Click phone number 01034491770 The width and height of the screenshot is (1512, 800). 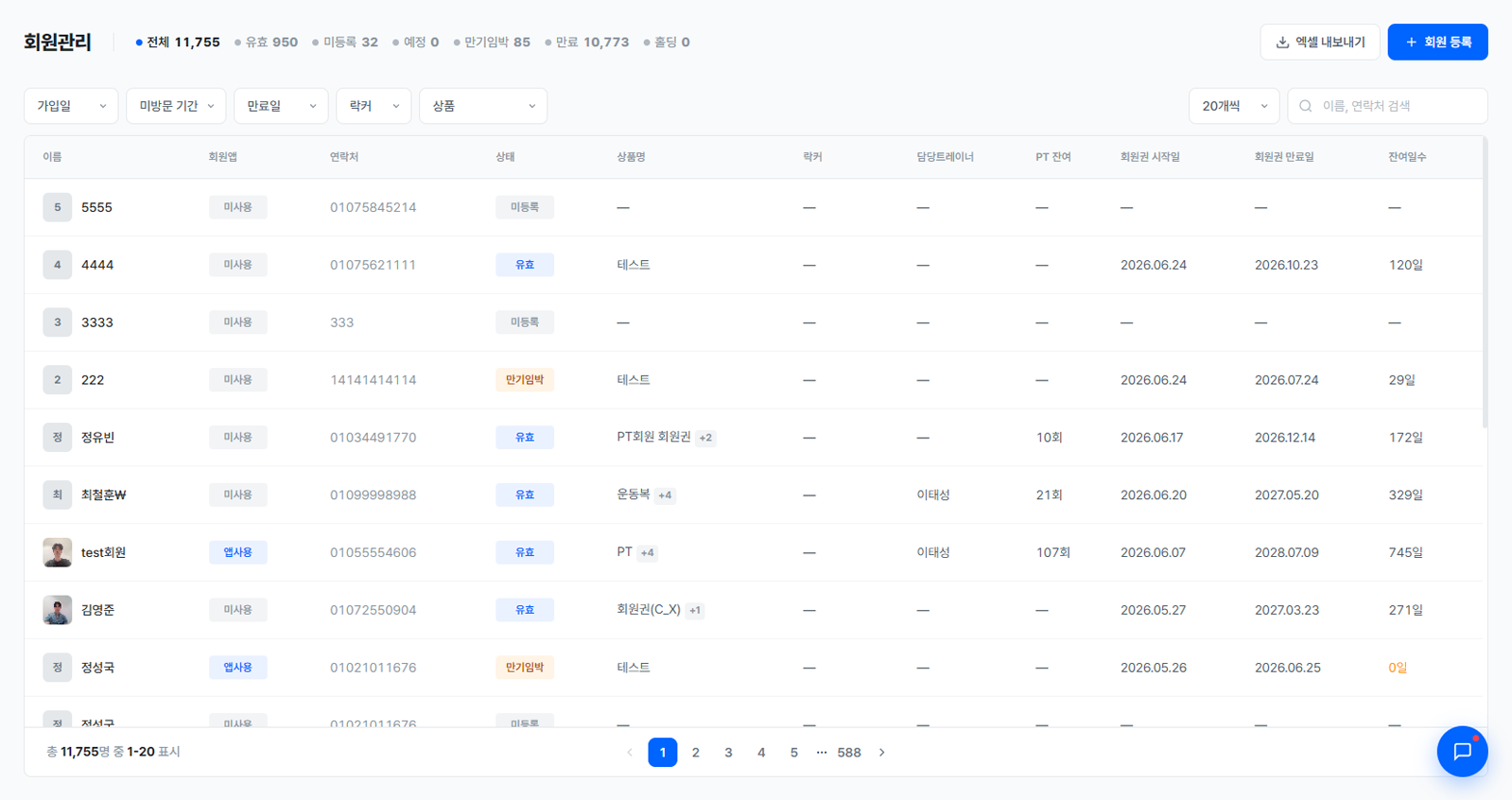point(373,438)
